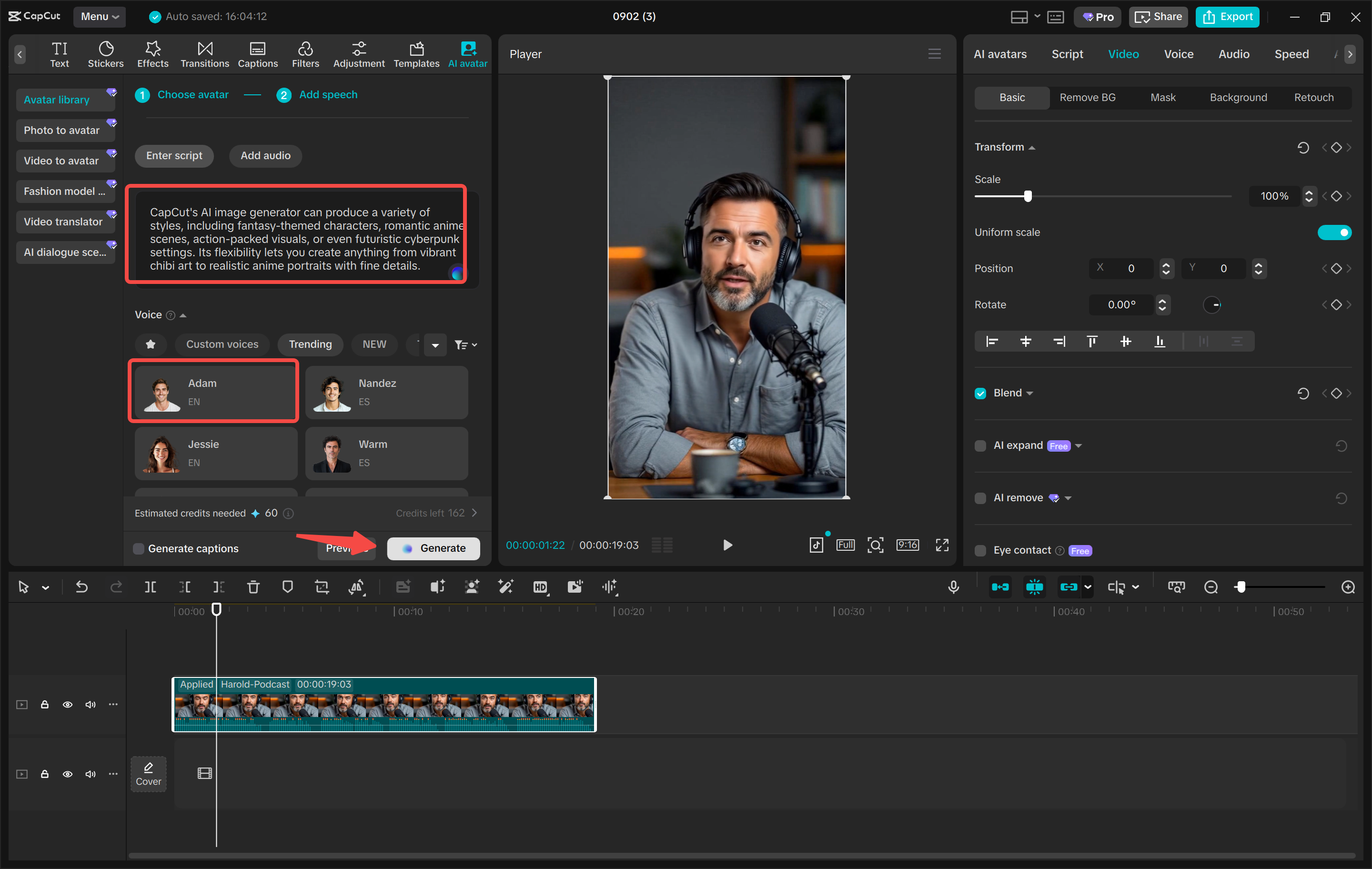Enable the Generate captions checkbox
Screen dimensions: 1372x869
[x=139, y=548]
